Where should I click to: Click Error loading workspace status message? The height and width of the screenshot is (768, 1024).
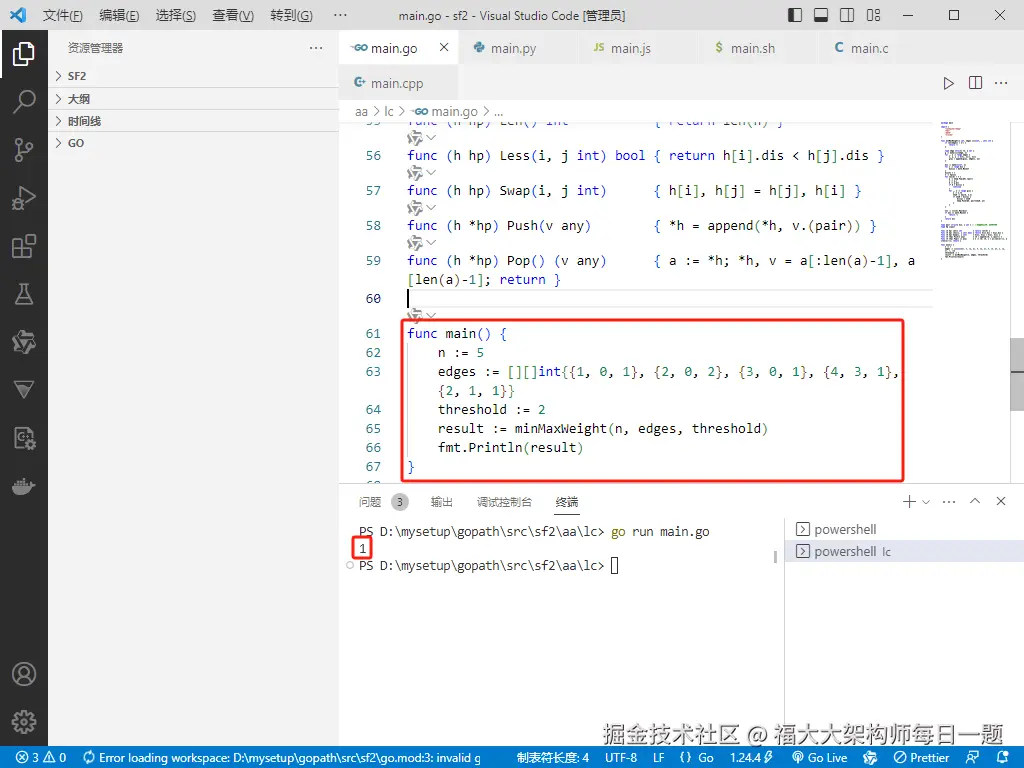click(282, 758)
